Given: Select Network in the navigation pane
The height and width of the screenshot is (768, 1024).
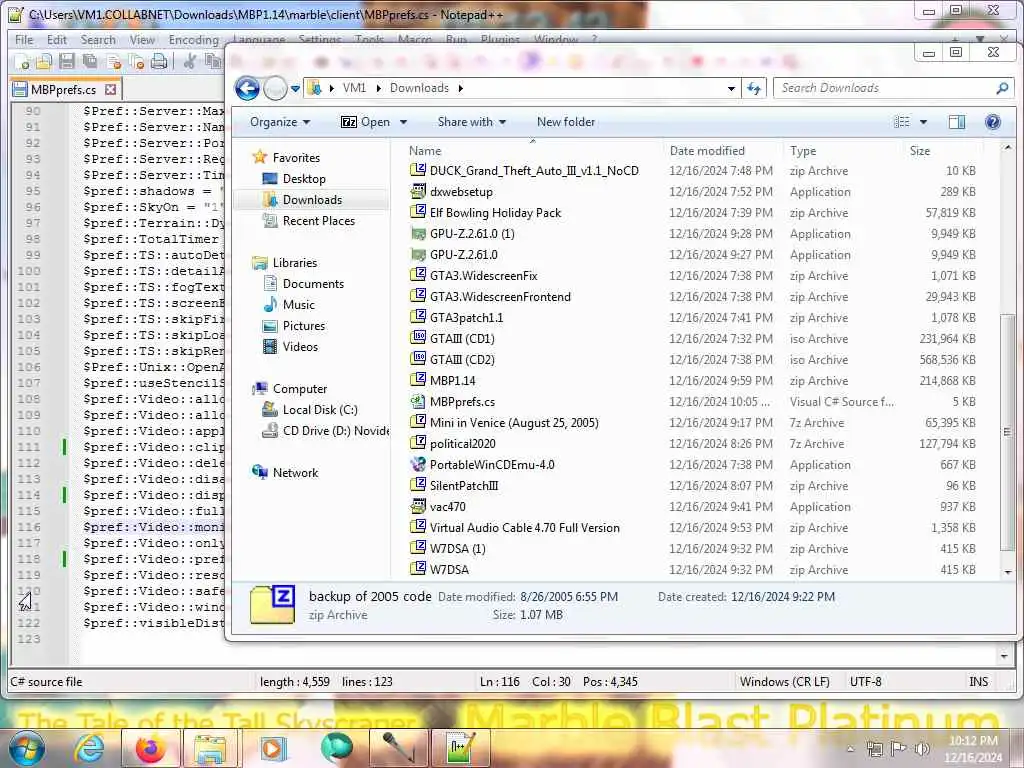Looking at the screenshot, I should (295, 472).
